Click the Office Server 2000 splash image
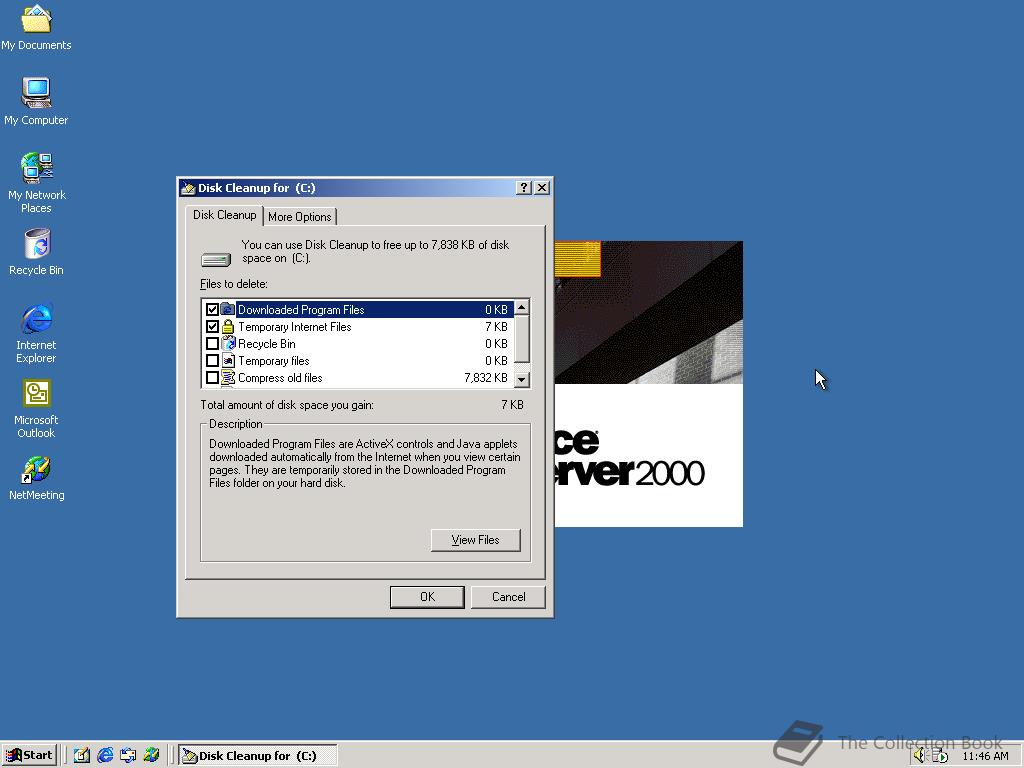Image resolution: width=1024 pixels, height=768 pixels. (648, 384)
